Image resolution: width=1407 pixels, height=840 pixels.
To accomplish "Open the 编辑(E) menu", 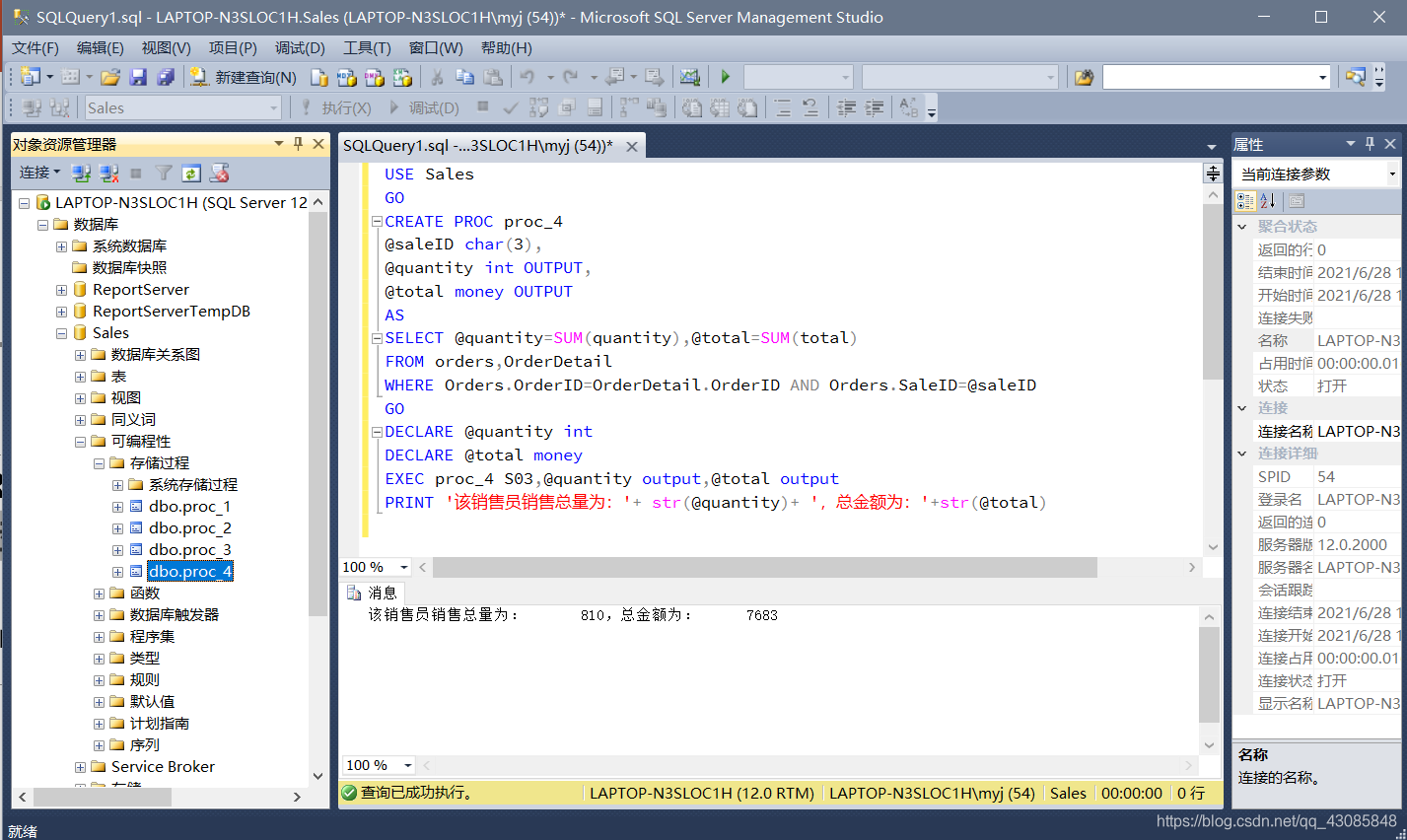I will (101, 47).
